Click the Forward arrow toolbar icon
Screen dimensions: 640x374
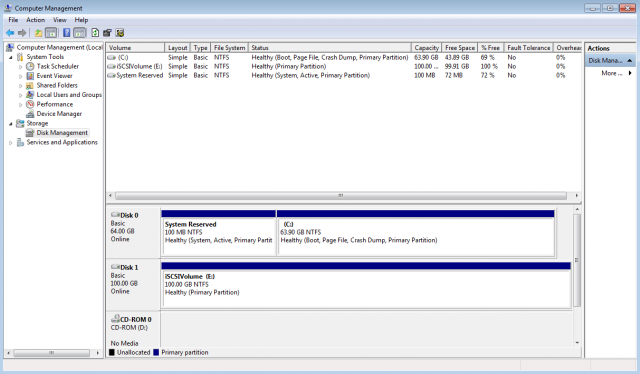pyautogui.click(x=22, y=33)
